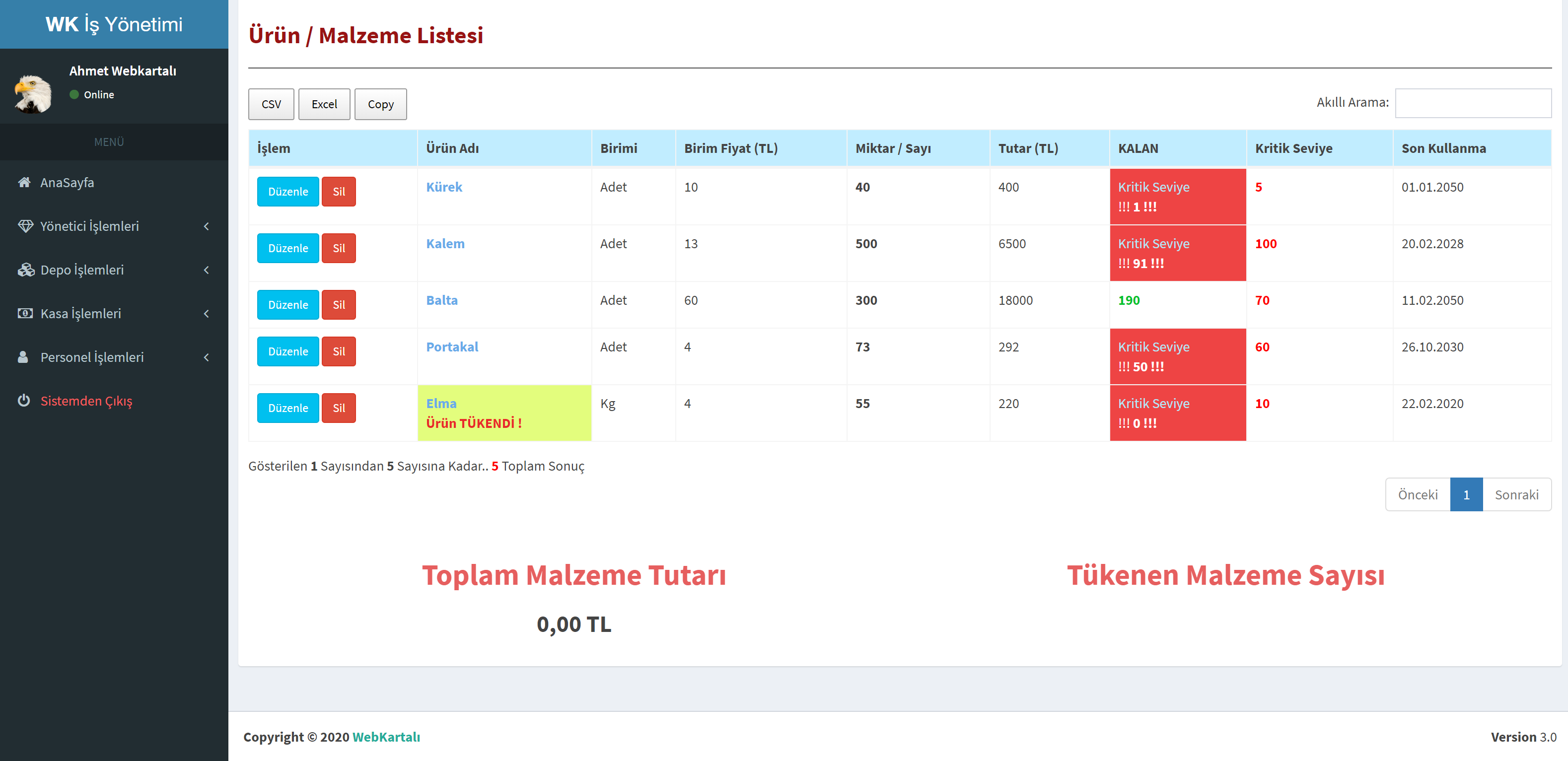The width and height of the screenshot is (1568, 761).
Task: Export the table as CSV
Action: tap(271, 104)
